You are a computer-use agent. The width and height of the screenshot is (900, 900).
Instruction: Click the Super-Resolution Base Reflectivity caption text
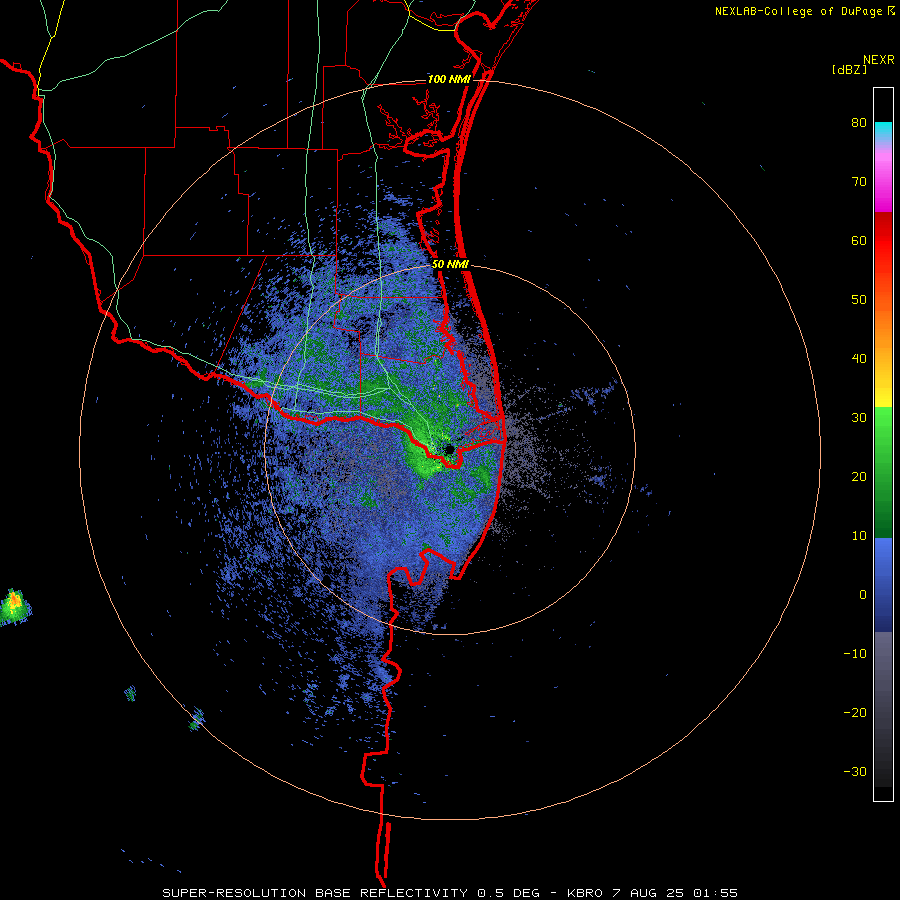315,893
